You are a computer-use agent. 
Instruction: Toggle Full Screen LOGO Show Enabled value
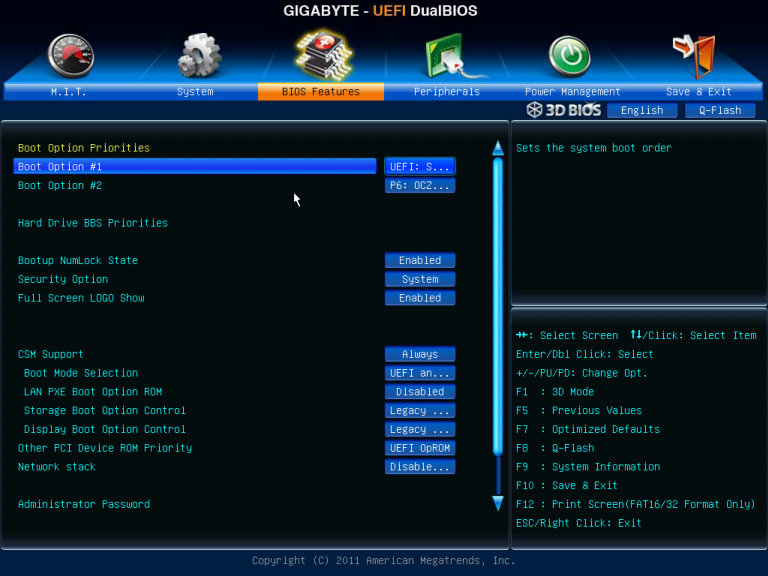pos(420,298)
